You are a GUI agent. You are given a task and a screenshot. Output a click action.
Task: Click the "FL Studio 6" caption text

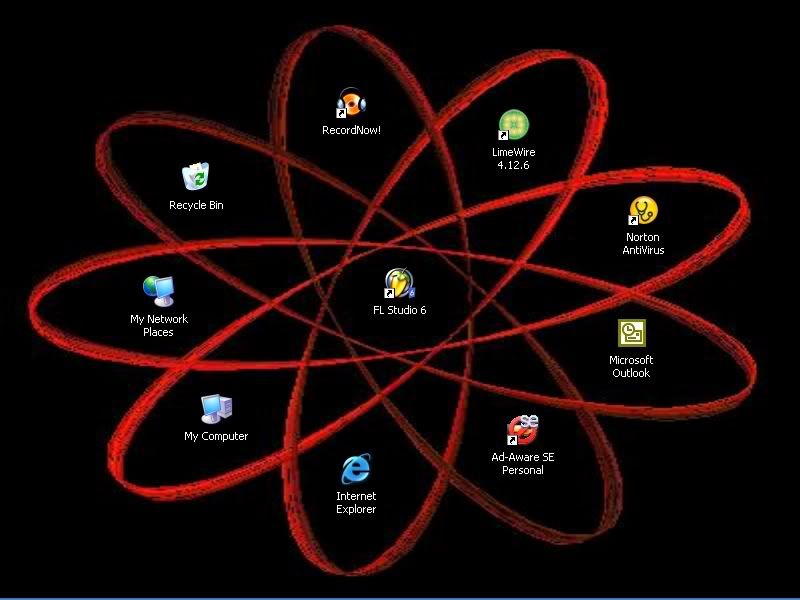tap(399, 310)
